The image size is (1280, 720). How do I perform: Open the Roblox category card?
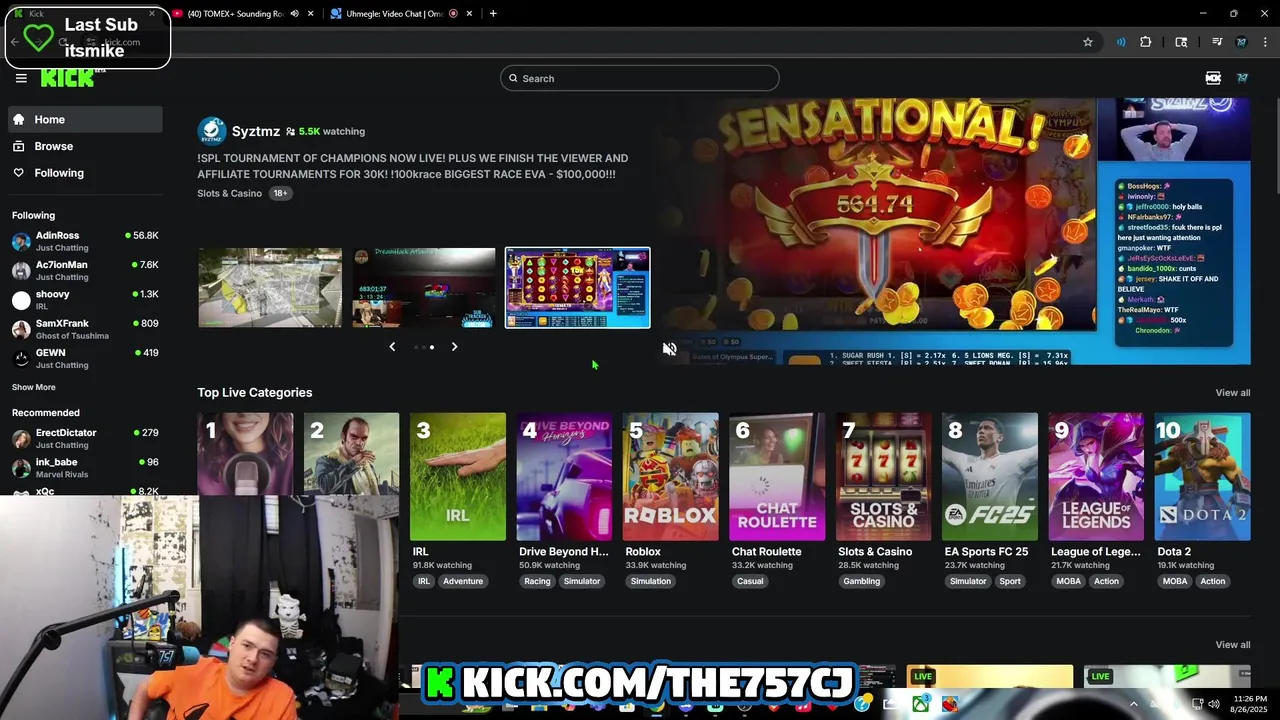click(x=671, y=477)
